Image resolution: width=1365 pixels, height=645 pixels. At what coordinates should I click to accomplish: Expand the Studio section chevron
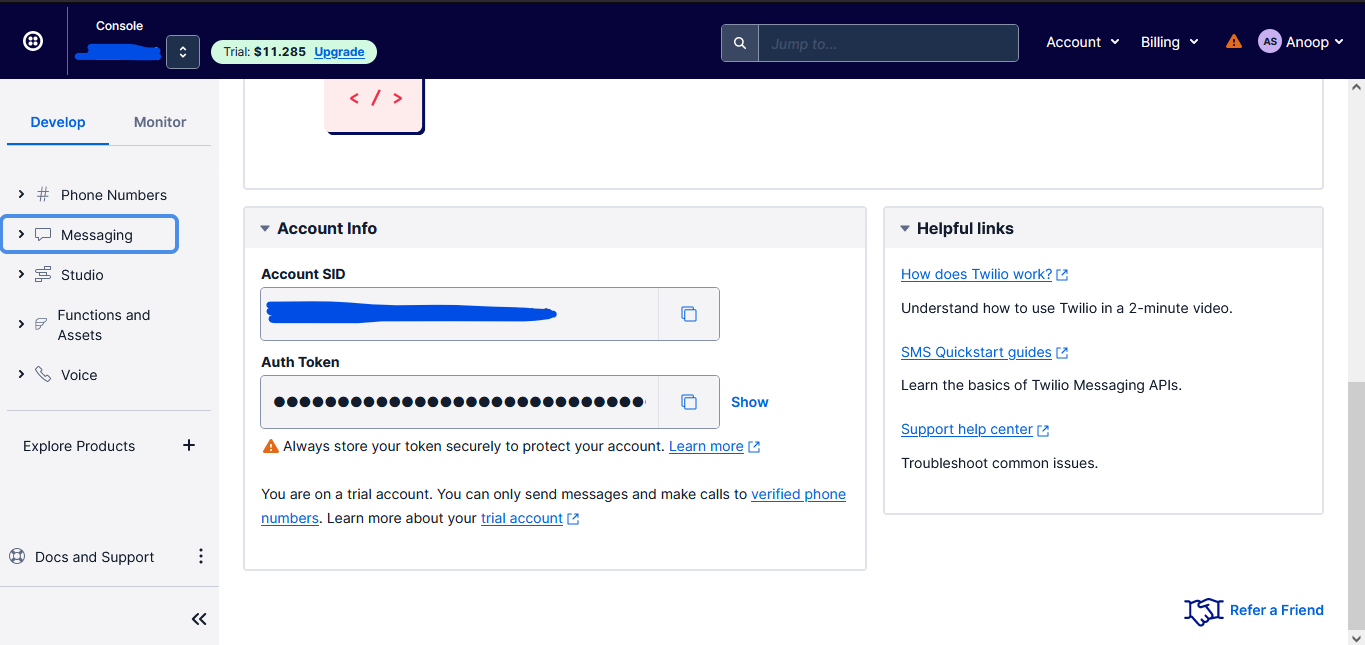(x=21, y=274)
